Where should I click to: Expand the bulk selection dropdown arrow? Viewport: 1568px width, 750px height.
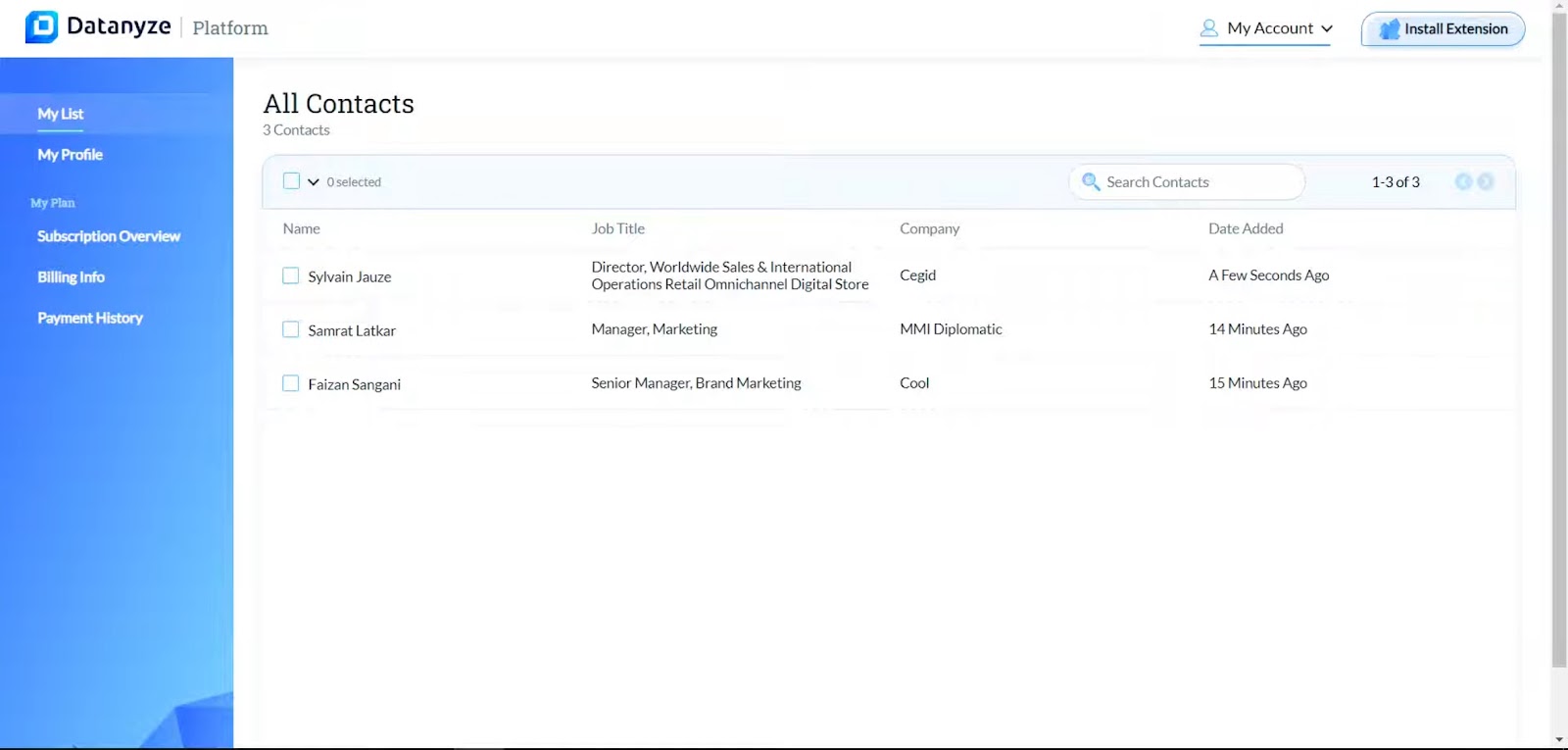[314, 182]
